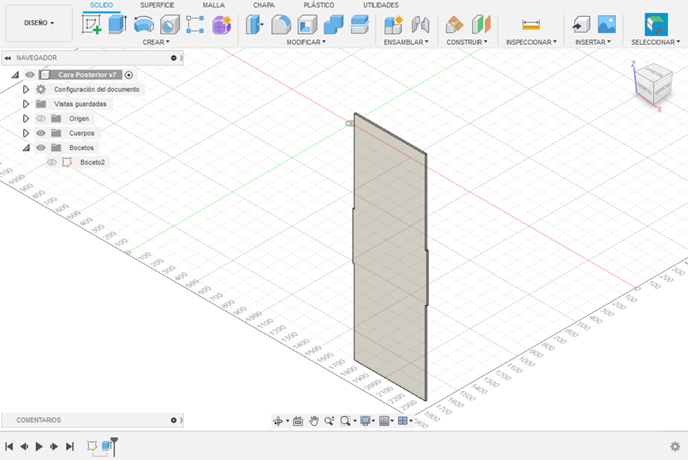Expand Configuración del documento node
The height and width of the screenshot is (460, 688).
[26, 89]
